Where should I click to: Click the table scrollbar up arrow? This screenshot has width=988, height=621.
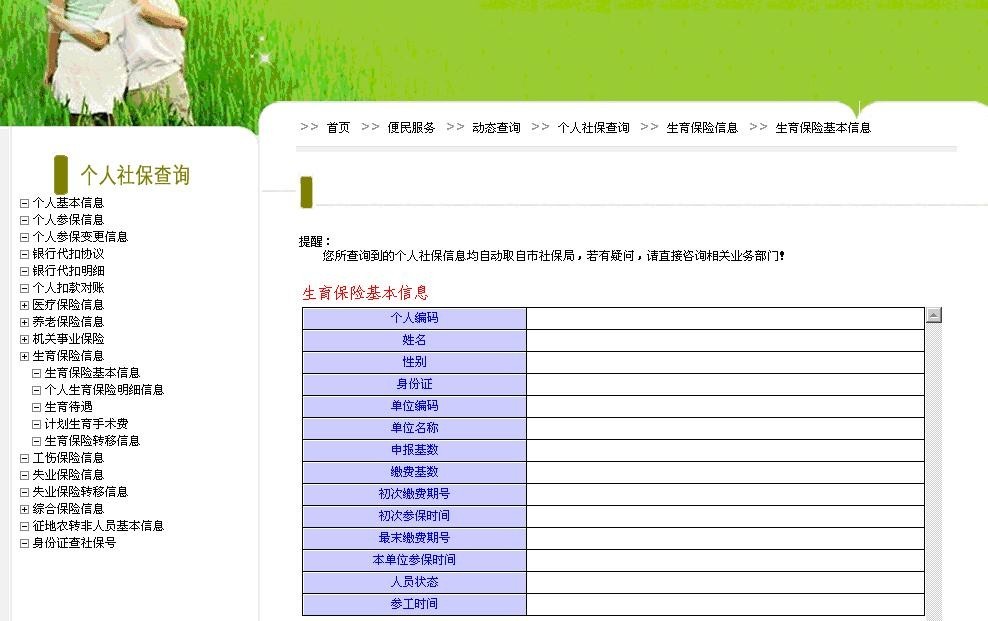[x=934, y=313]
